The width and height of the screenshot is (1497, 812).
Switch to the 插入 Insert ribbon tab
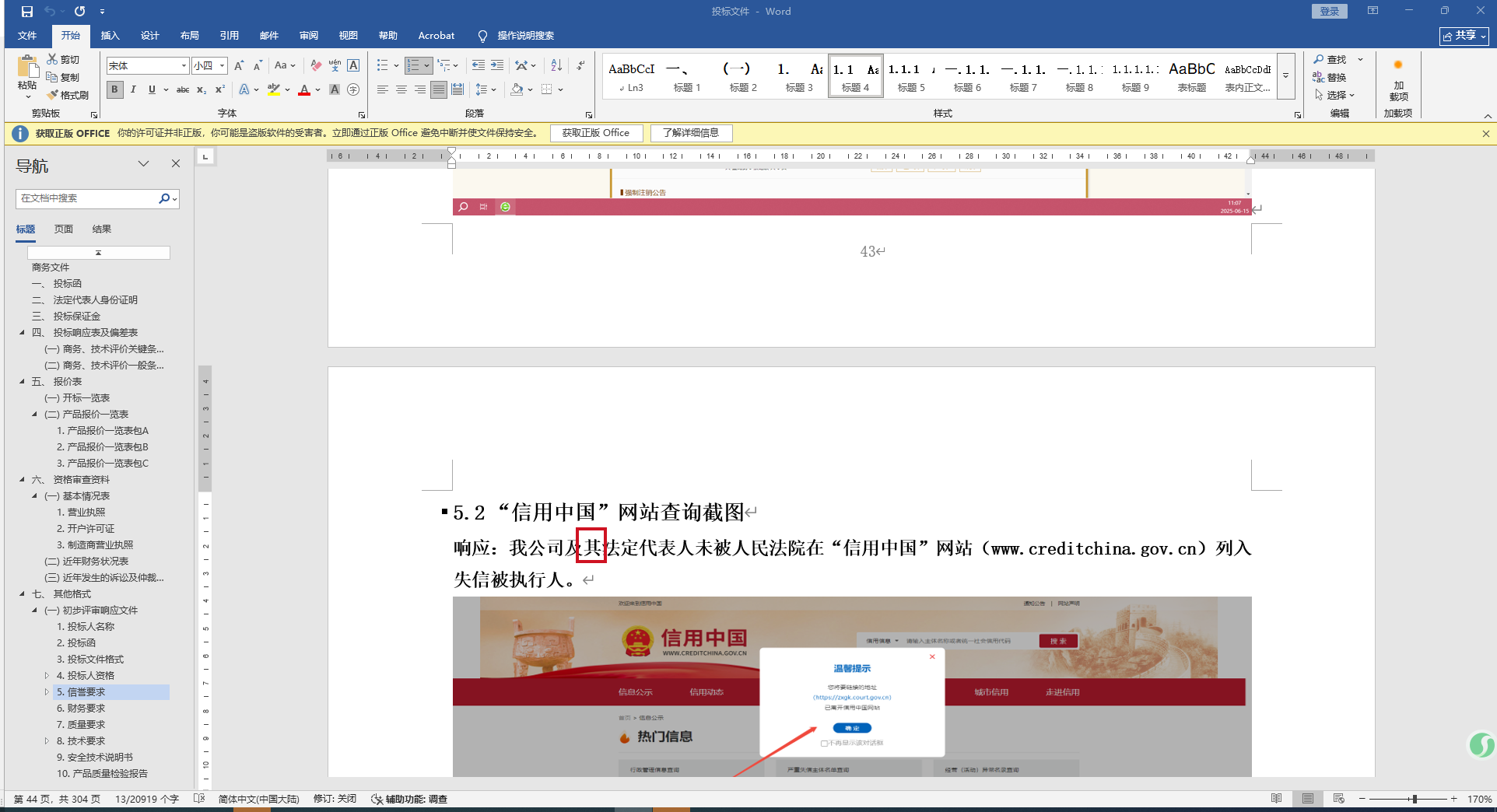(x=110, y=36)
